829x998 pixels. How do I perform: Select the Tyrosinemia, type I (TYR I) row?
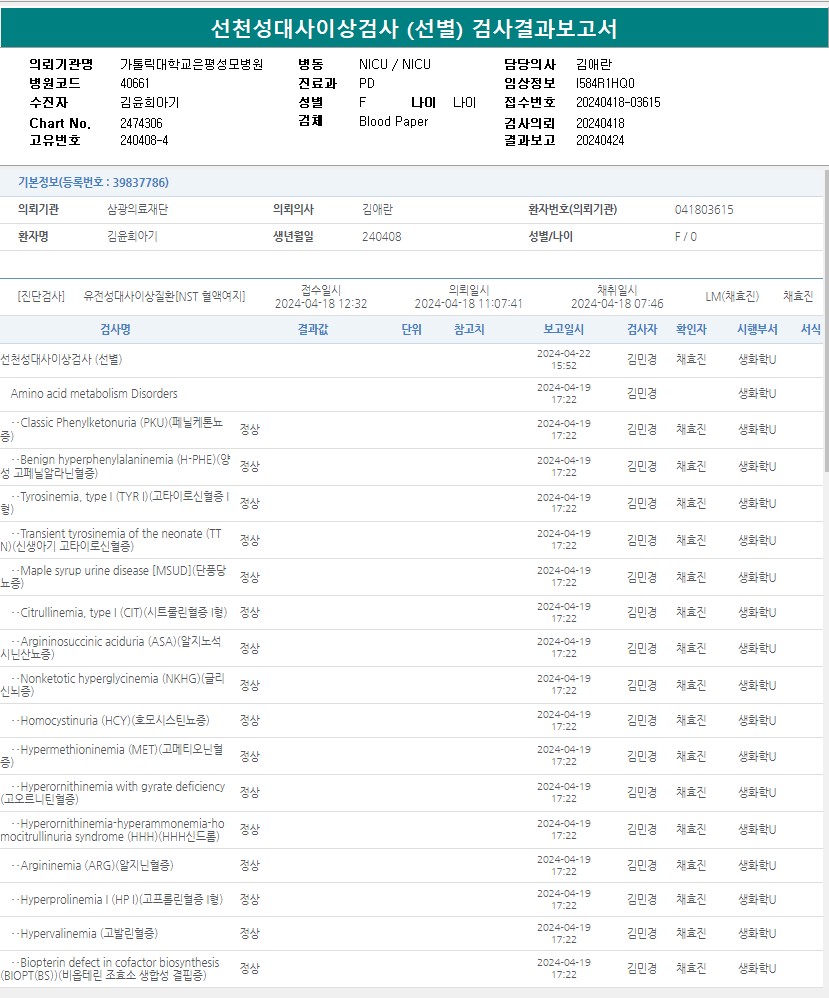(x=411, y=503)
